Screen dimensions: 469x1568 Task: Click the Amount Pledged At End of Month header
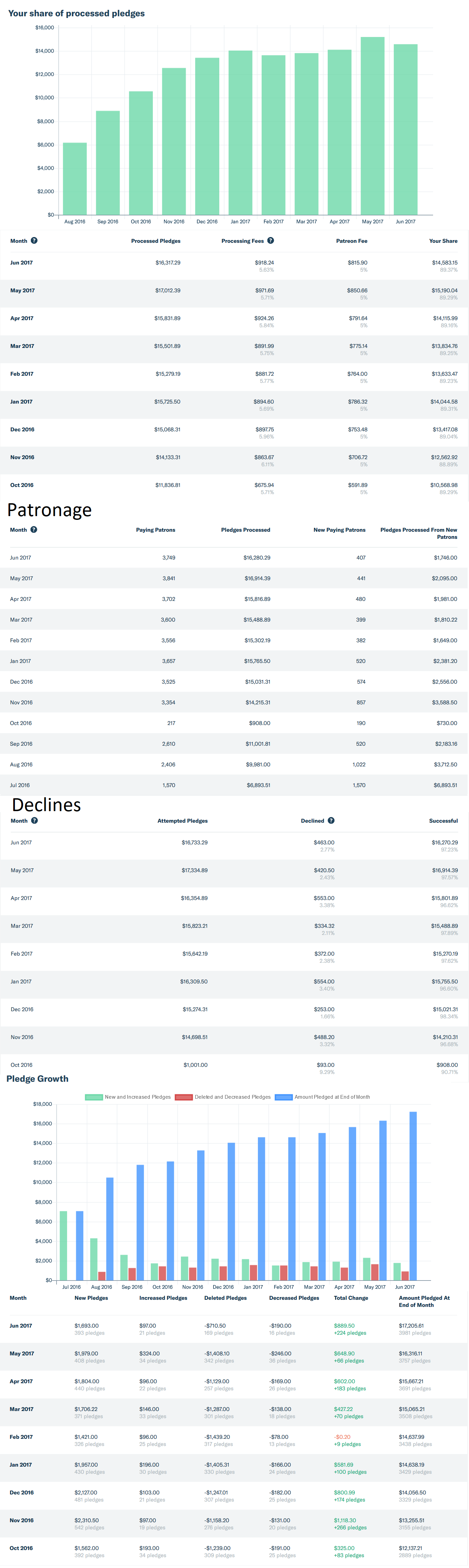tap(424, 1301)
